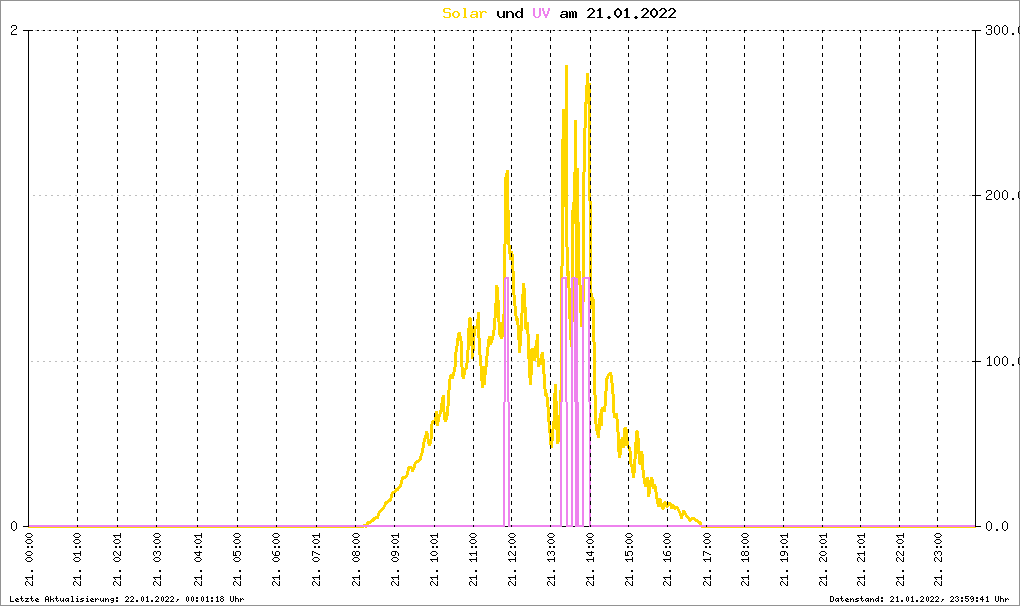
Task: Select time label '21. 05:00'
Action: [237, 560]
